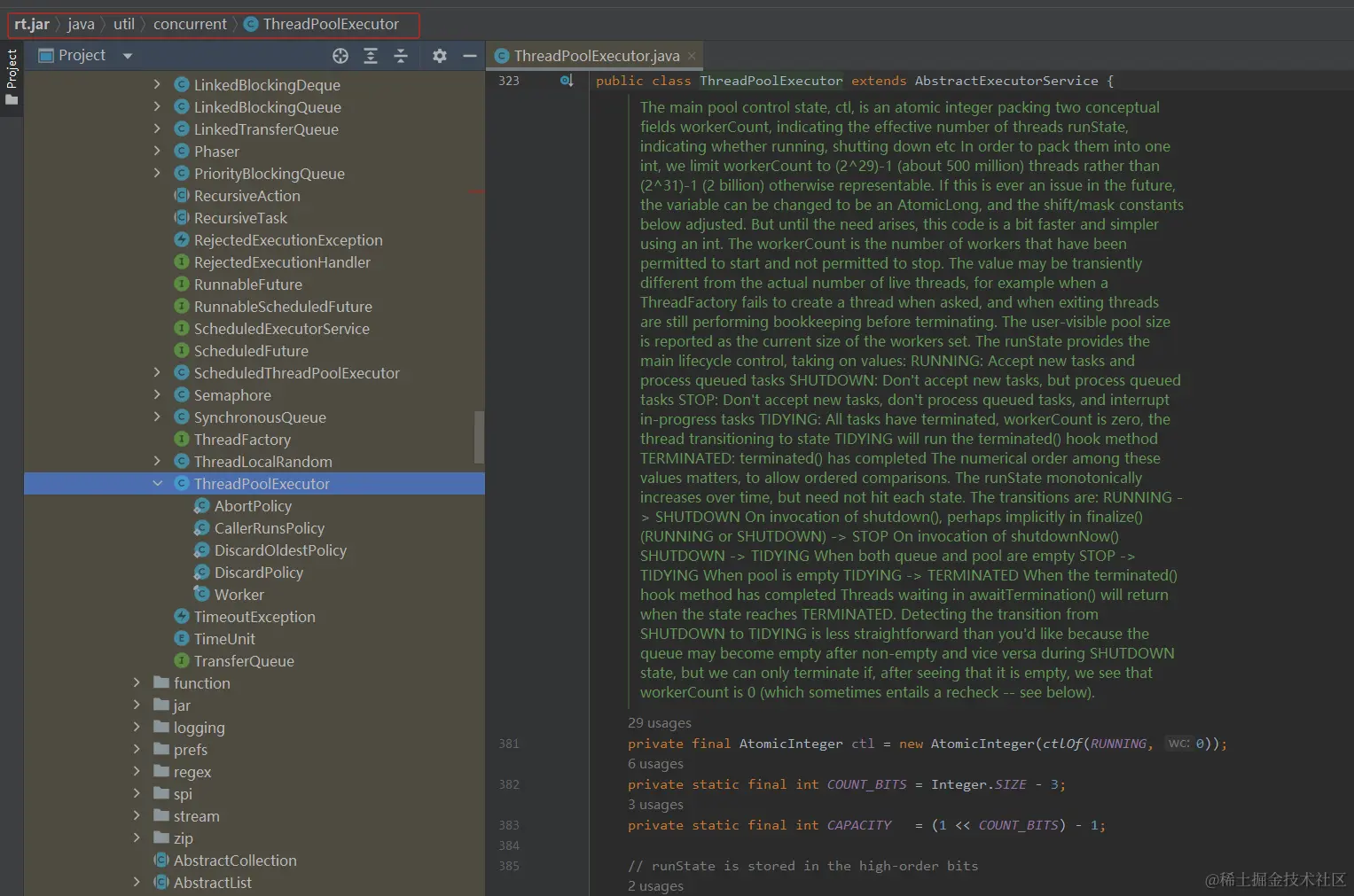Expand the LinkedTransferQueue node
1354x896 pixels.
157,129
